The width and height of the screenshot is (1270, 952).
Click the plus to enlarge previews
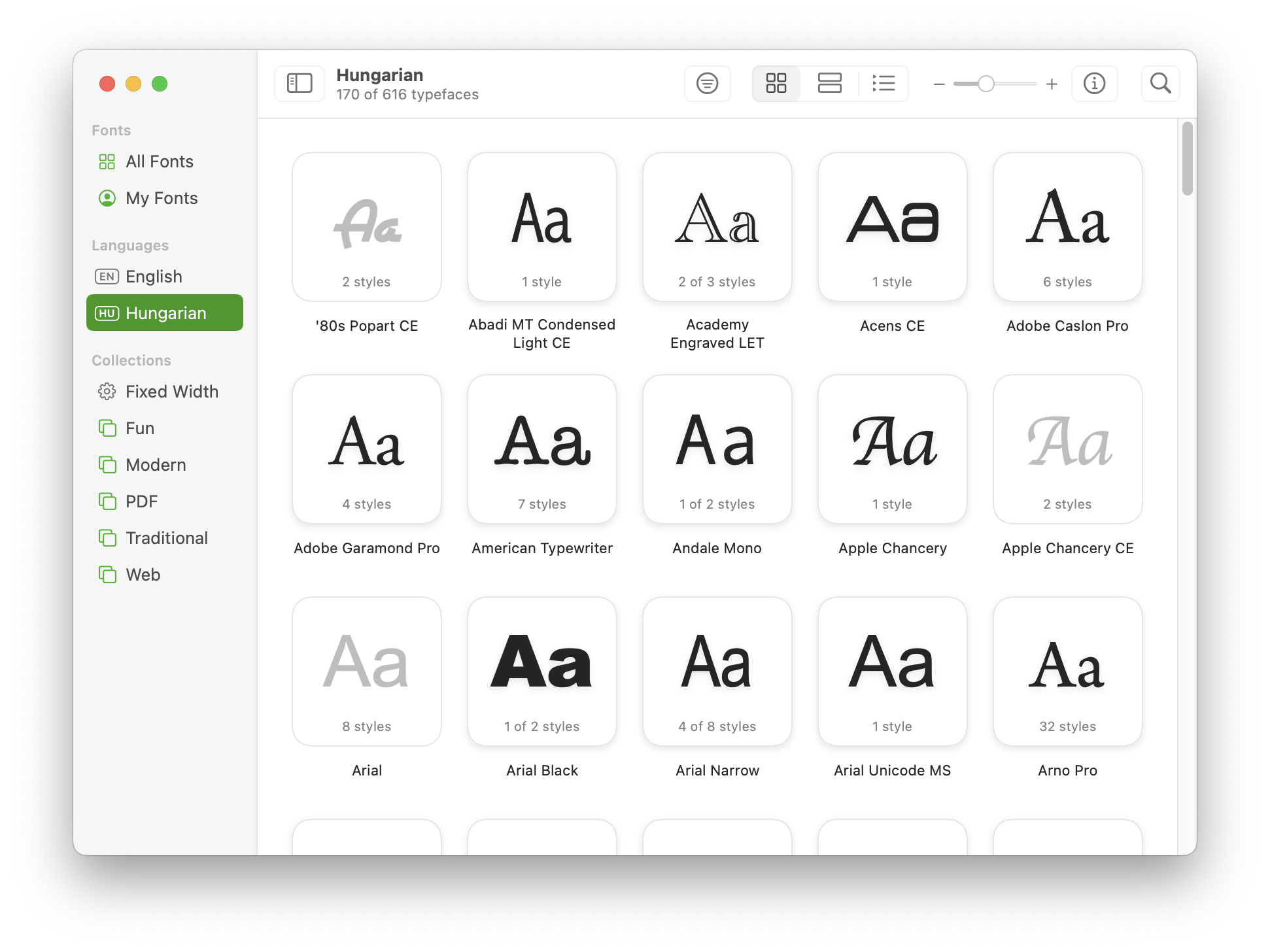point(1052,84)
